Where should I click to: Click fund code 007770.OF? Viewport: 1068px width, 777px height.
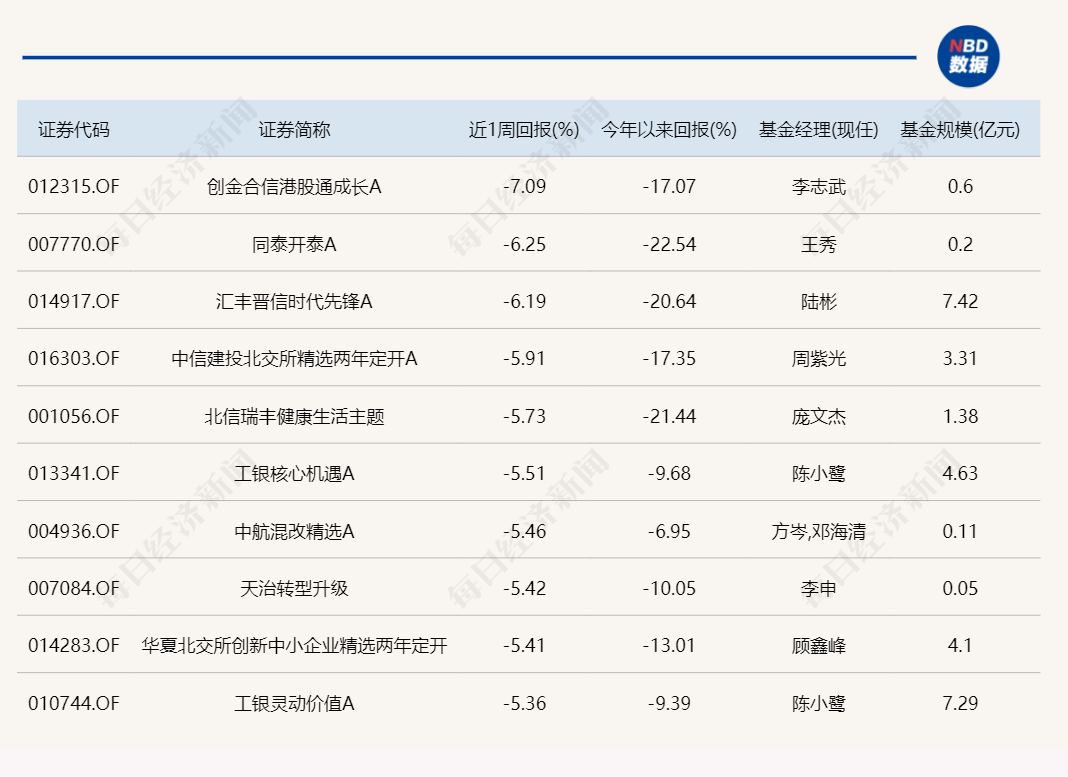pyautogui.click(x=74, y=244)
